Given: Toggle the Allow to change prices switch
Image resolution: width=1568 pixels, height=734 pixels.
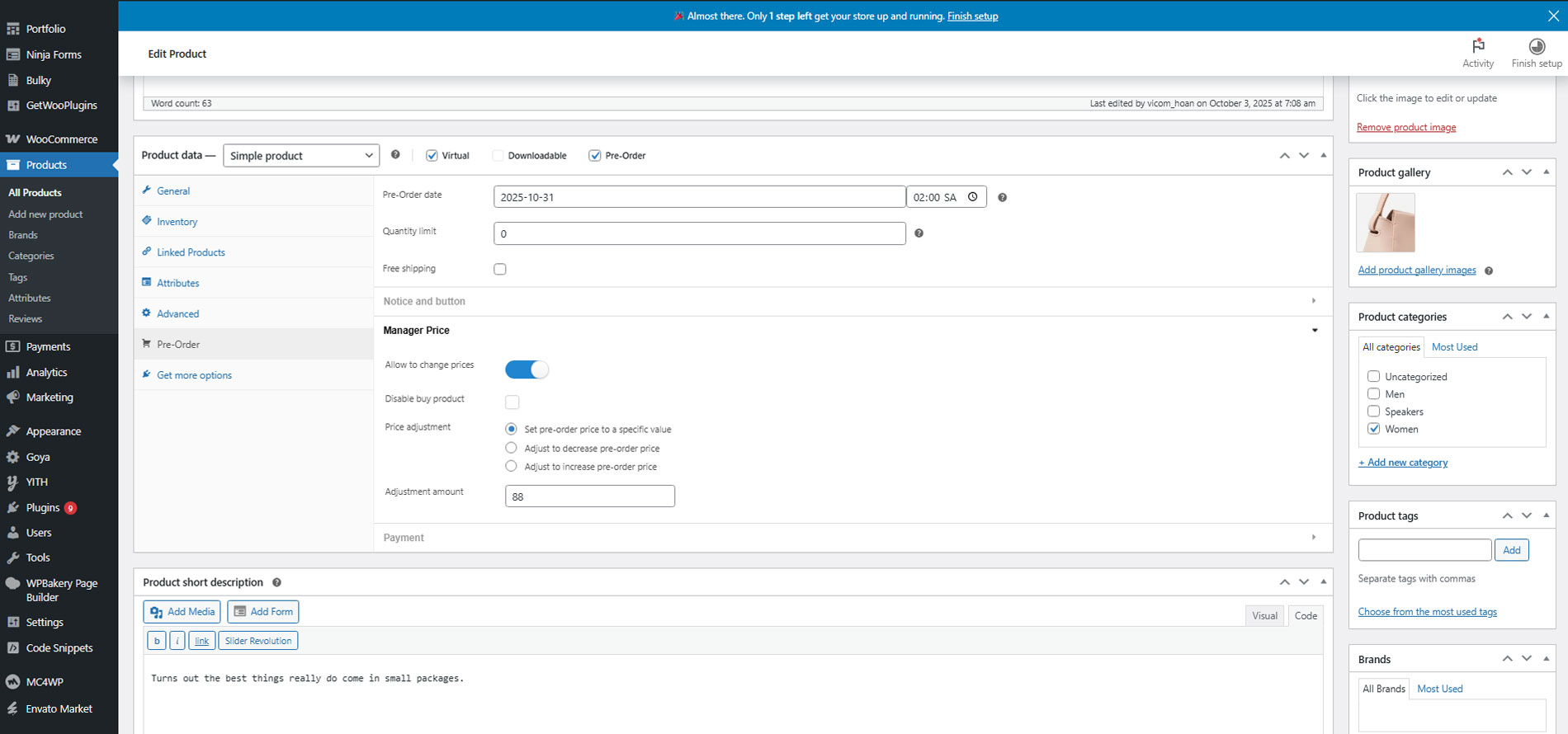Looking at the screenshot, I should pyautogui.click(x=527, y=369).
